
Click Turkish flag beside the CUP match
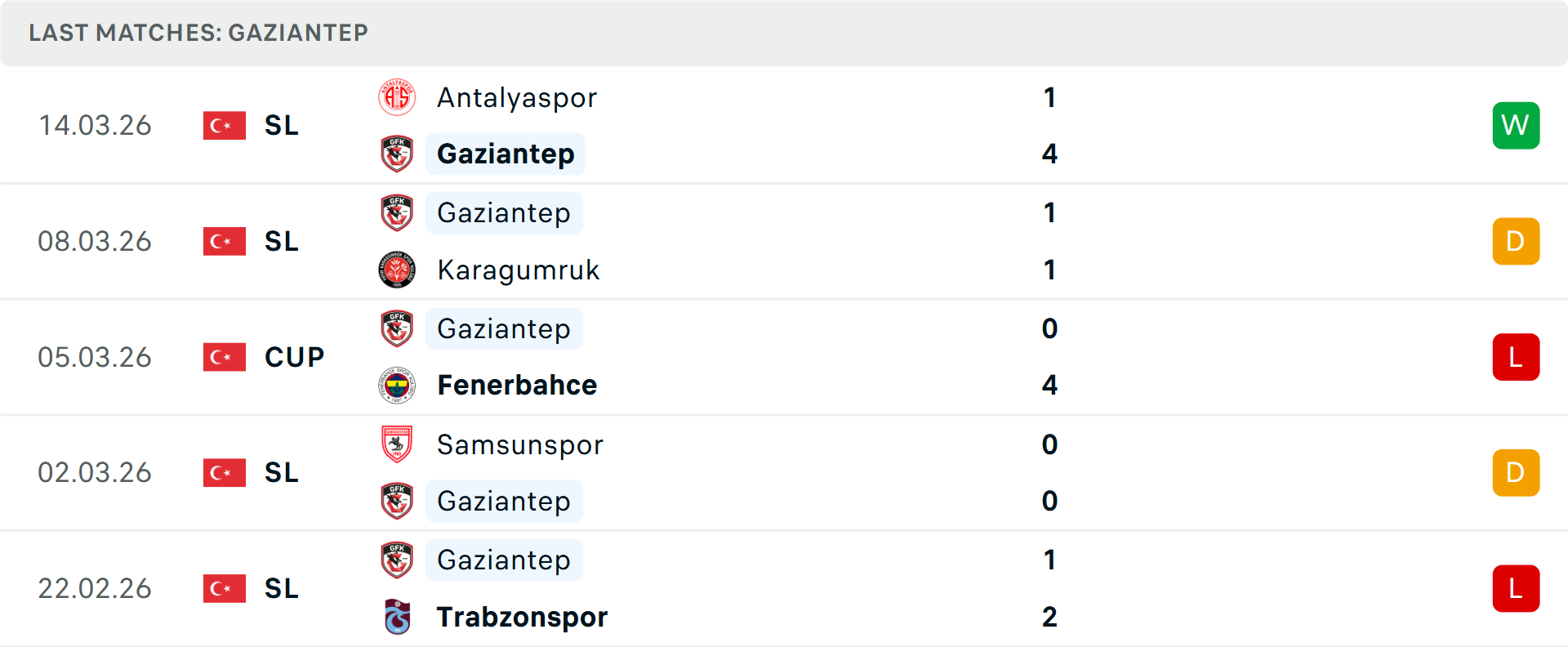tap(225, 357)
